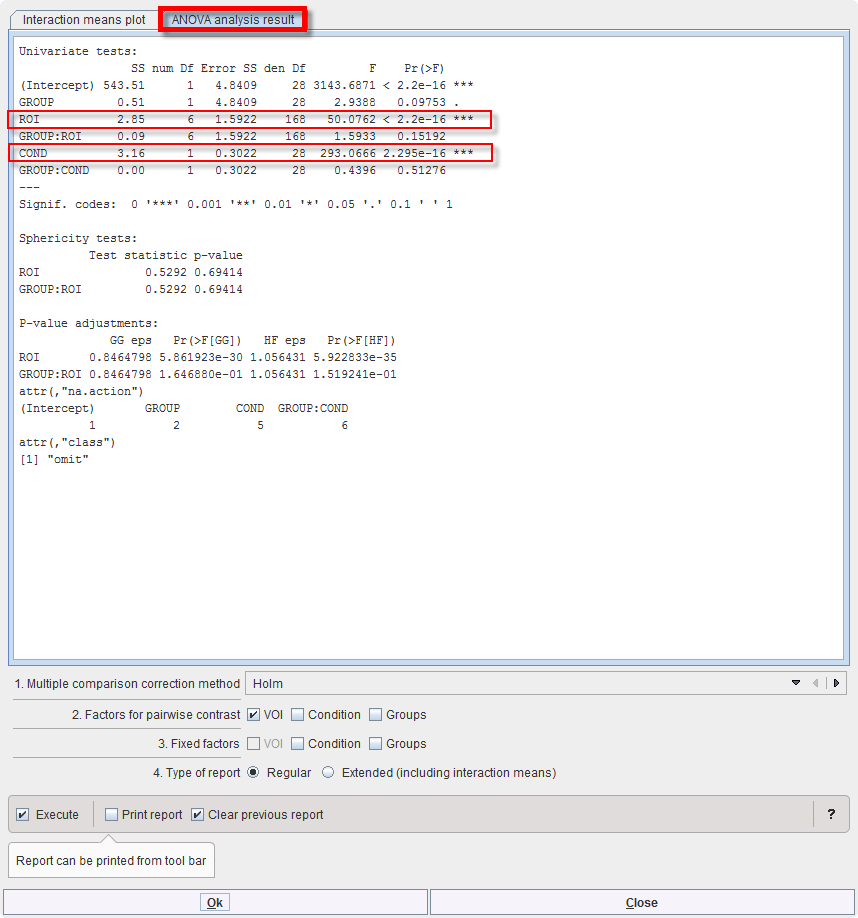Click the P-value adjustments heading
The image size is (858, 918).
pyautogui.click(x=88, y=323)
